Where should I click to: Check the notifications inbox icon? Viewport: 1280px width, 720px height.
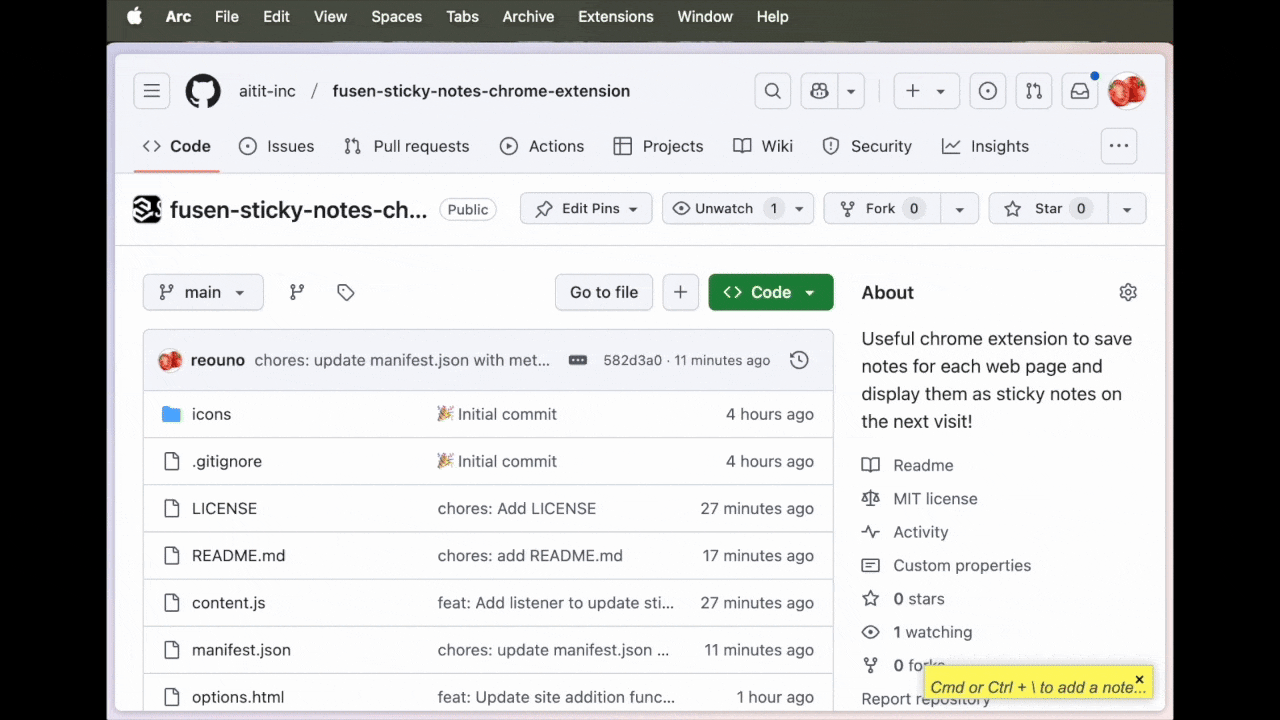tap(1079, 91)
